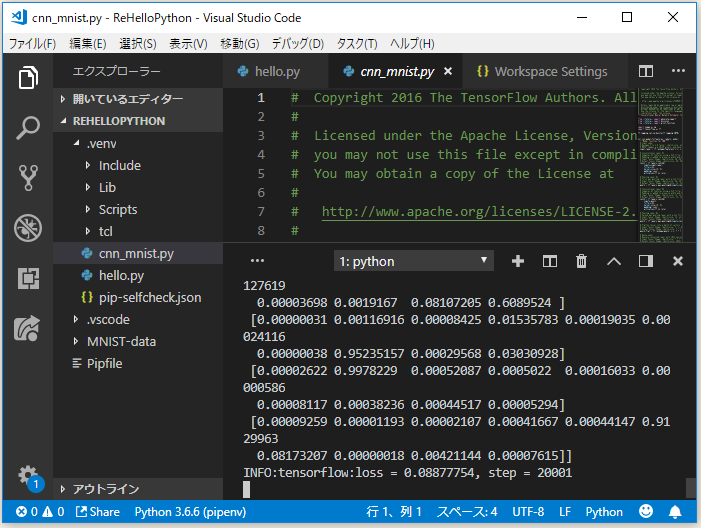The width and height of the screenshot is (701, 528).
Task: Expand the MNIST-data folder
Action: pos(138,342)
